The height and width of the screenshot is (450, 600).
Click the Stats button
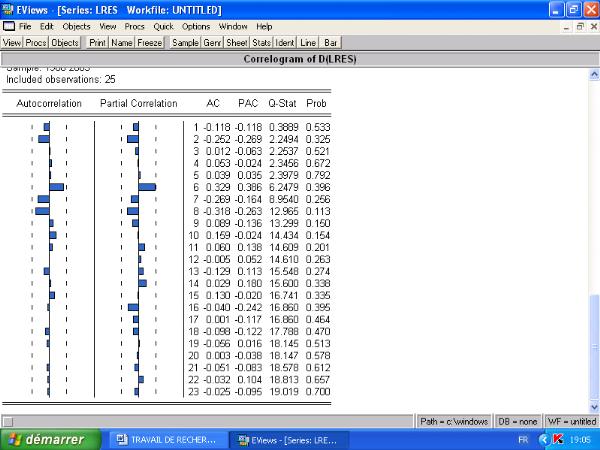(x=261, y=42)
